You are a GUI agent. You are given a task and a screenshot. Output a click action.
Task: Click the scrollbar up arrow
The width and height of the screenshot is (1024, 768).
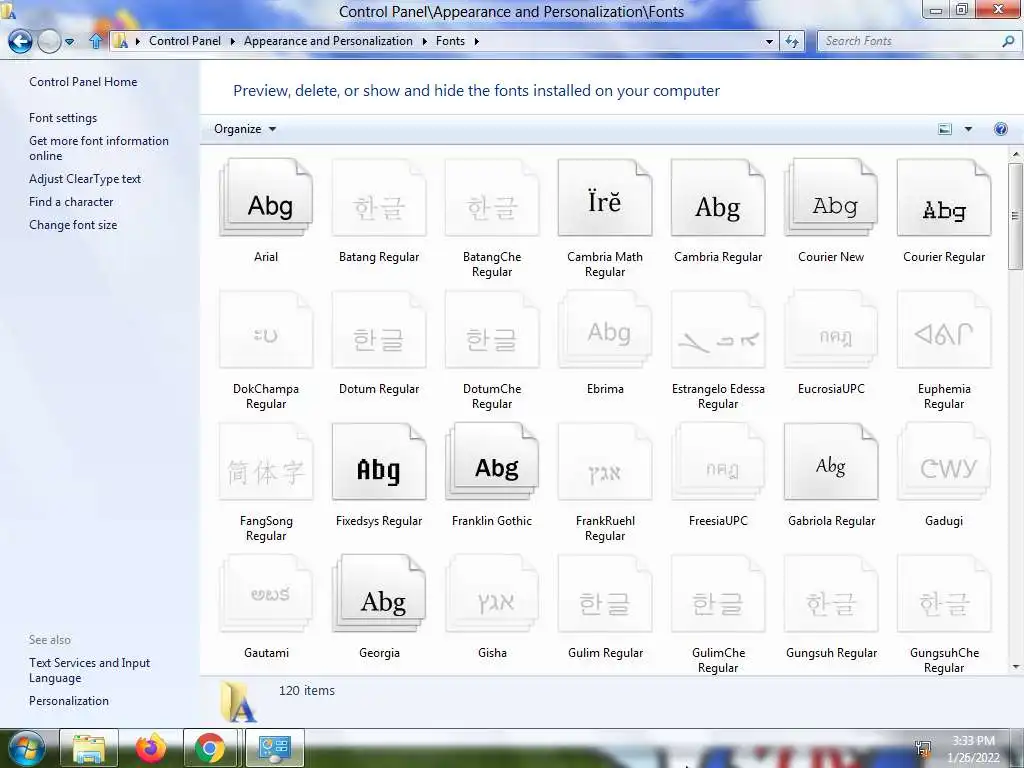pyautogui.click(x=1015, y=155)
